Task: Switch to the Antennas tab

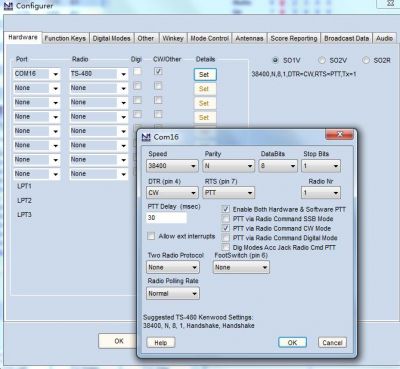Action: pyautogui.click(x=249, y=38)
